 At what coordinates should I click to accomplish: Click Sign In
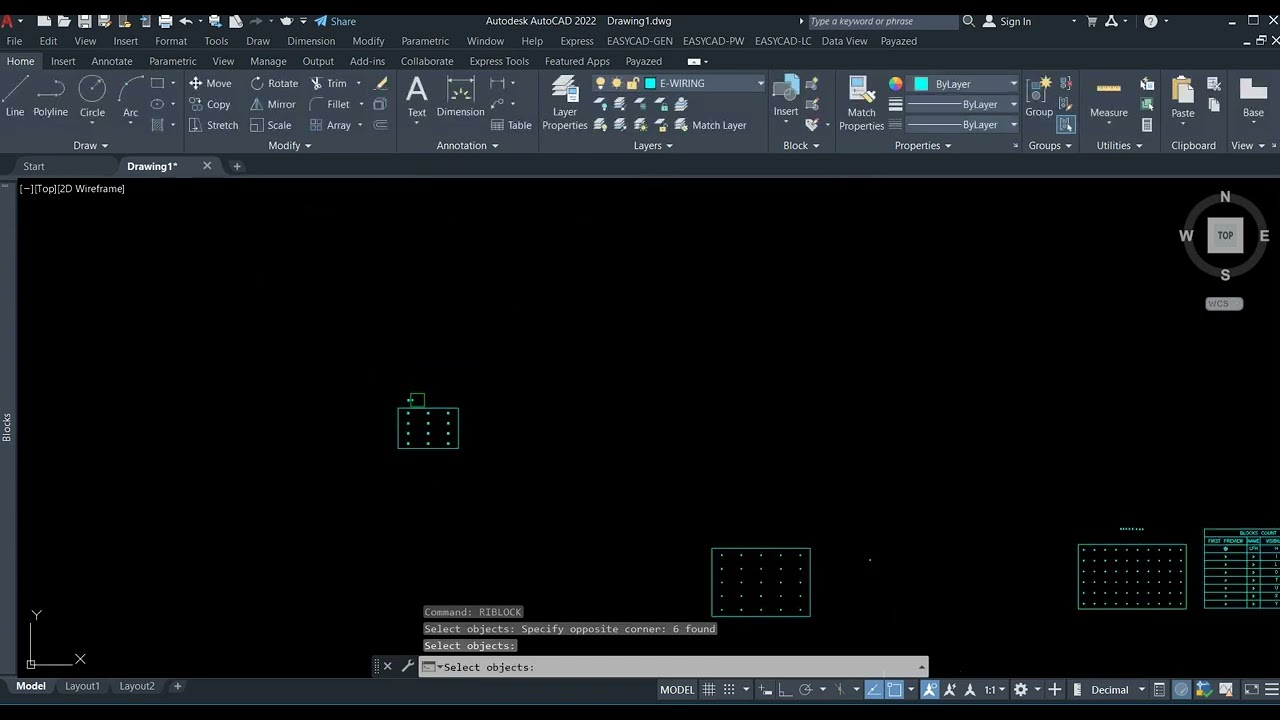point(1007,21)
